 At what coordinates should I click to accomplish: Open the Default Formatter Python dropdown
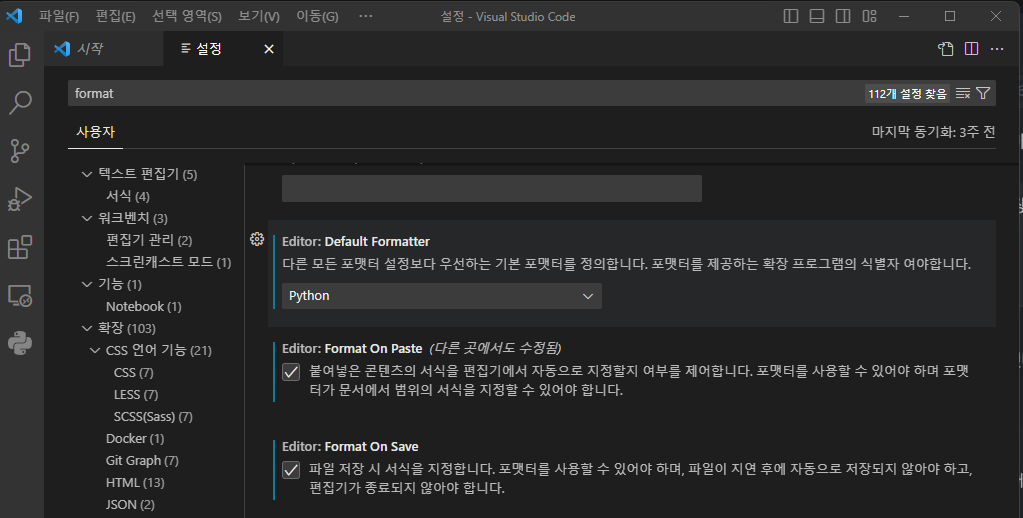[442, 296]
